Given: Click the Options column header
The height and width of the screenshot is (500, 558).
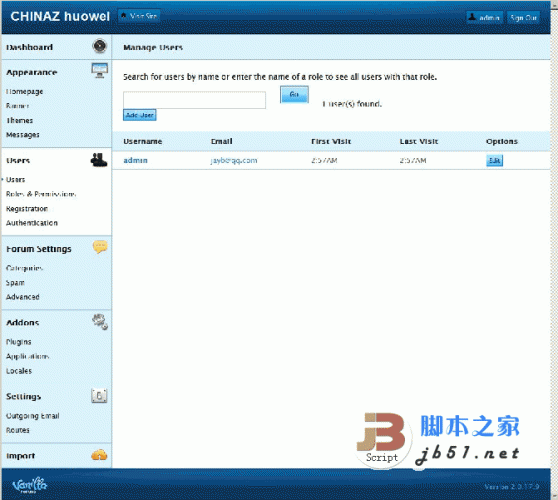Looking at the screenshot, I should pos(502,141).
